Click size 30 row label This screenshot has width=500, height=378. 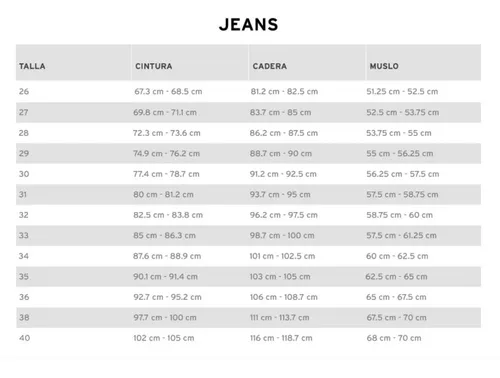click(24, 174)
